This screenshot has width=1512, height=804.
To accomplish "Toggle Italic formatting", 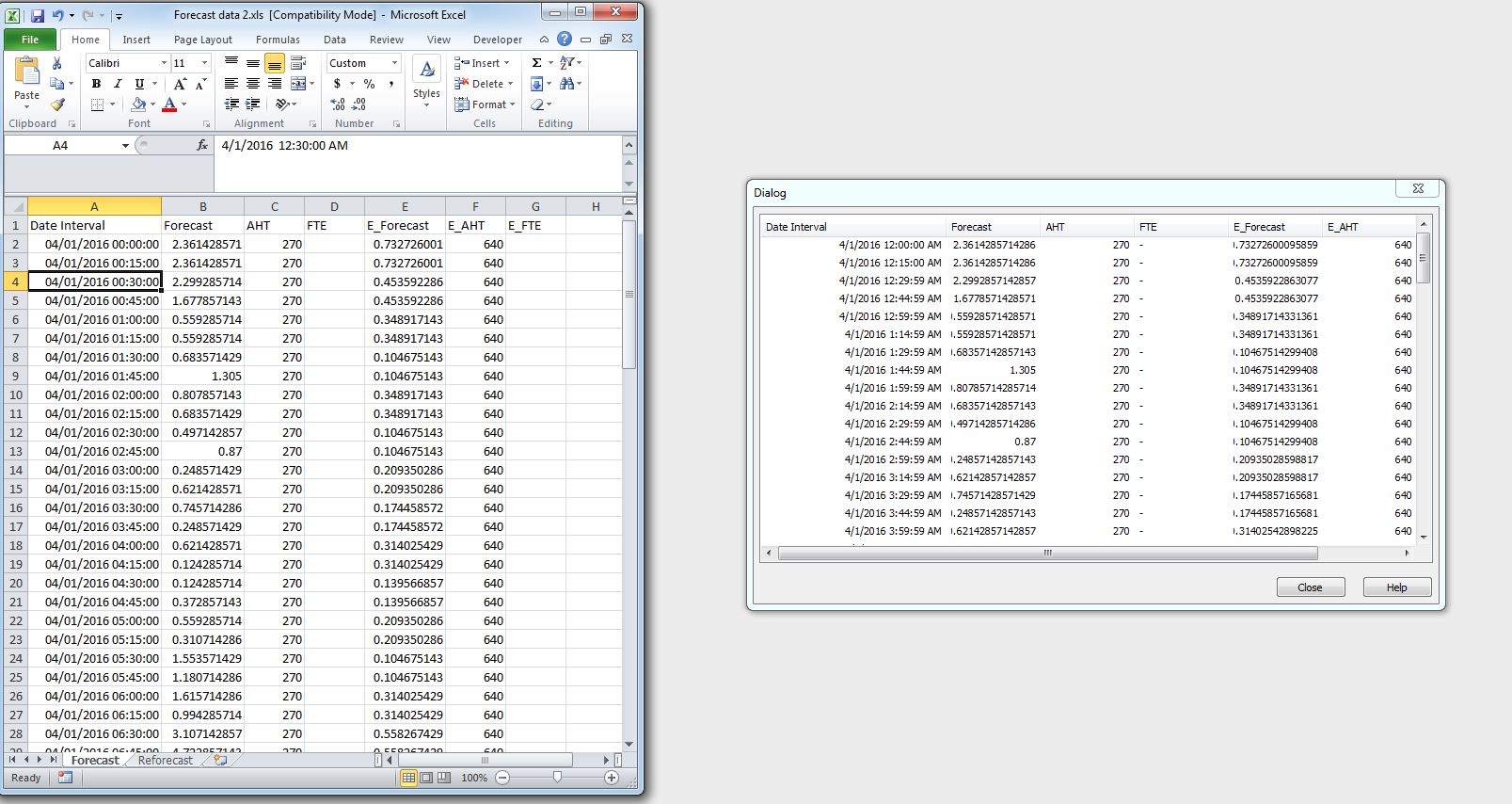I will (118, 84).
